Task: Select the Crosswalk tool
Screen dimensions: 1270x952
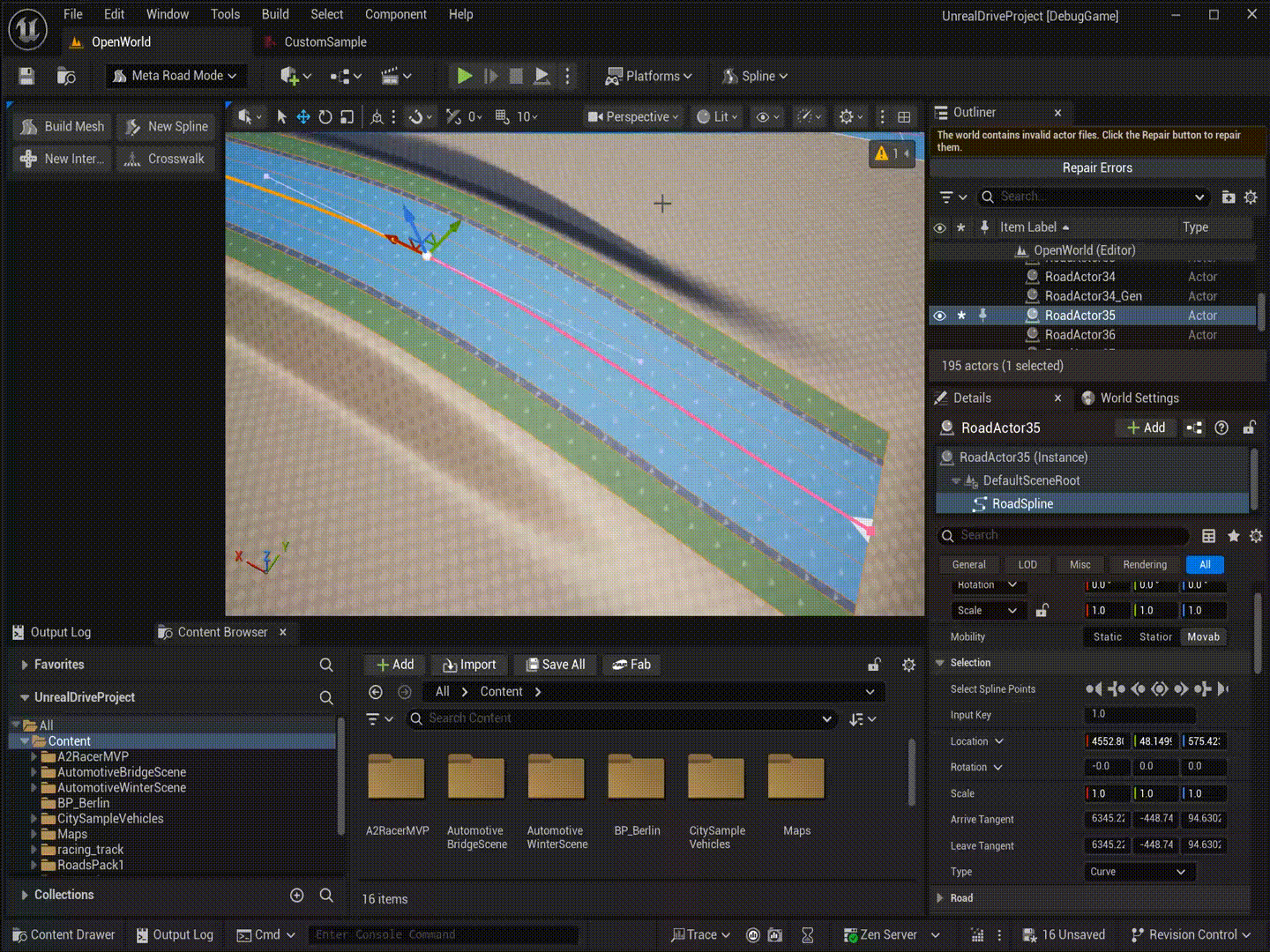Action: click(168, 159)
